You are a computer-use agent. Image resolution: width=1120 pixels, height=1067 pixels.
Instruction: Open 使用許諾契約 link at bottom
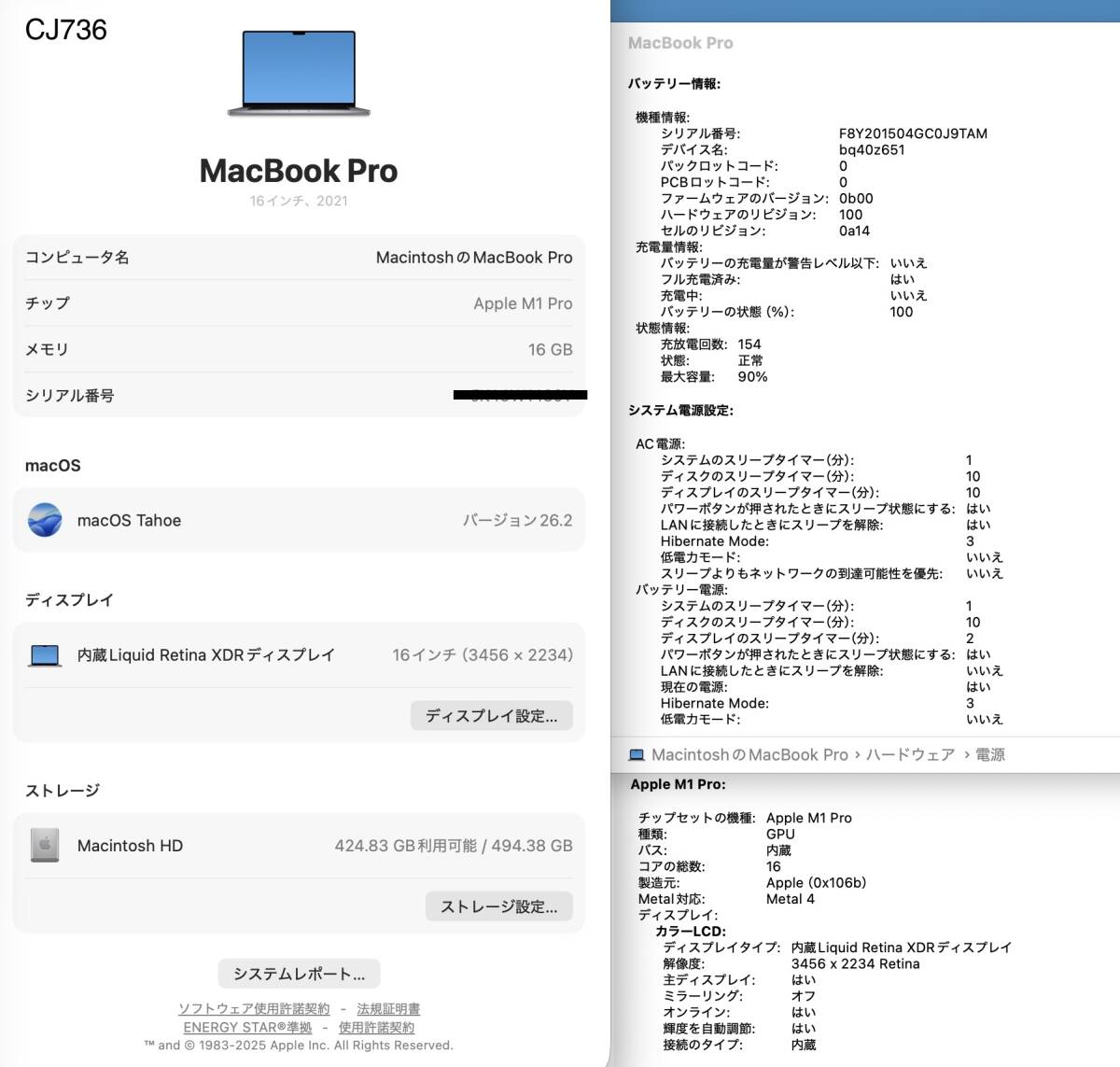(376, 1028)
